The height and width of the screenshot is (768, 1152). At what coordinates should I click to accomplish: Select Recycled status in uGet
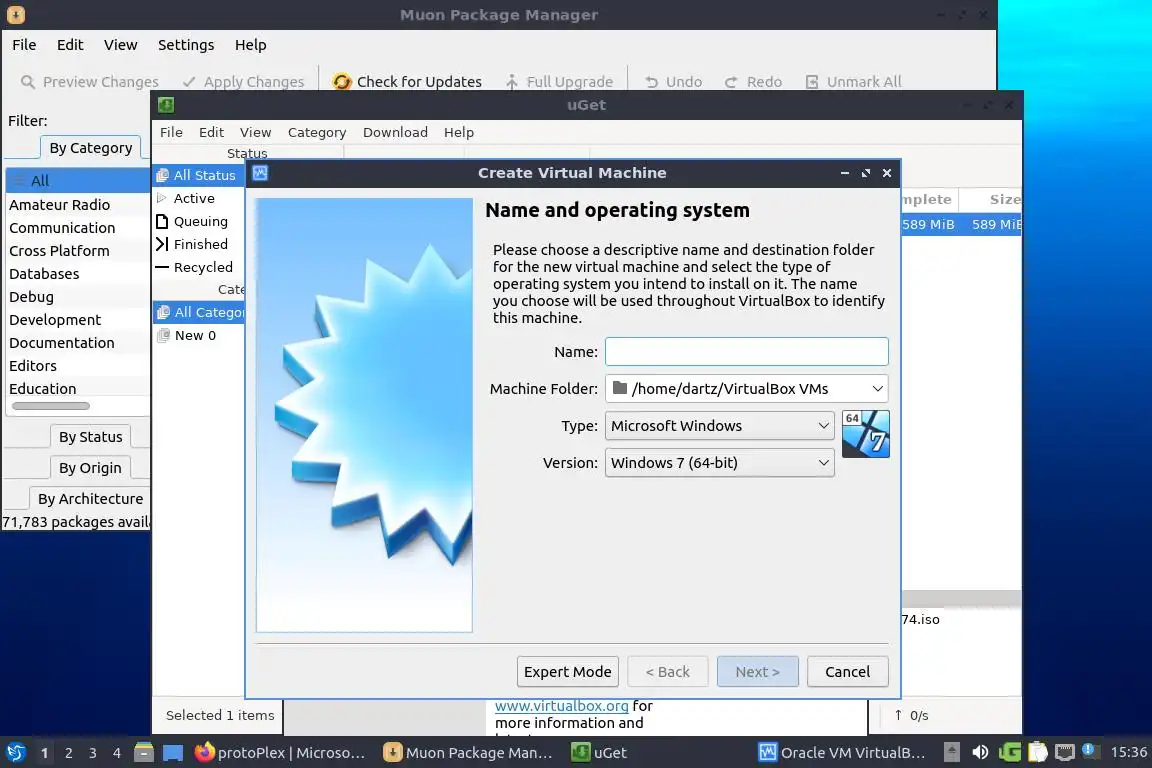coord(199,267)
